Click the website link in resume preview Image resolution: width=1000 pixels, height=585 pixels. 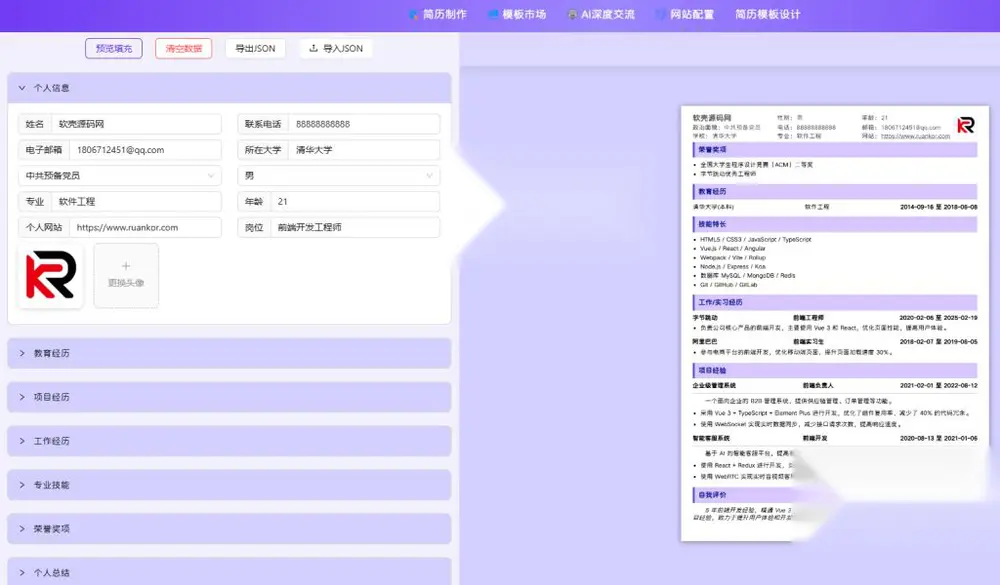(915, 136)
